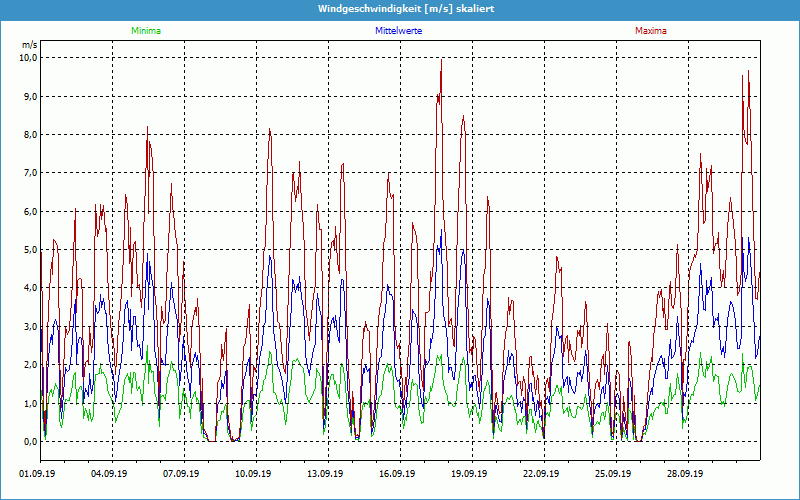Viewport: 800px width, 500px height.
Task: Click the 10,0 y-axis value
Action: (x=29, y=58)
